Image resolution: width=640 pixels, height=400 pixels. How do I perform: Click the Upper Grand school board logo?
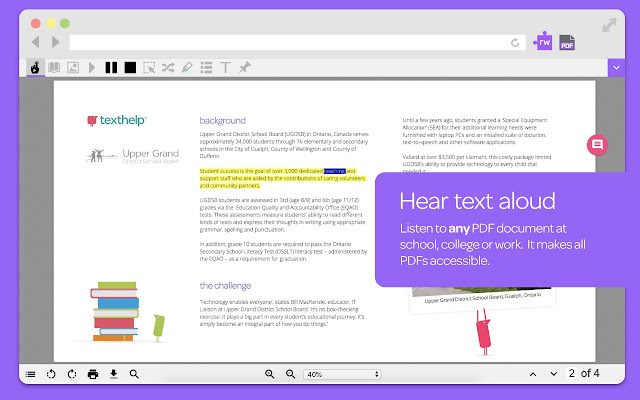coord(133,156)
